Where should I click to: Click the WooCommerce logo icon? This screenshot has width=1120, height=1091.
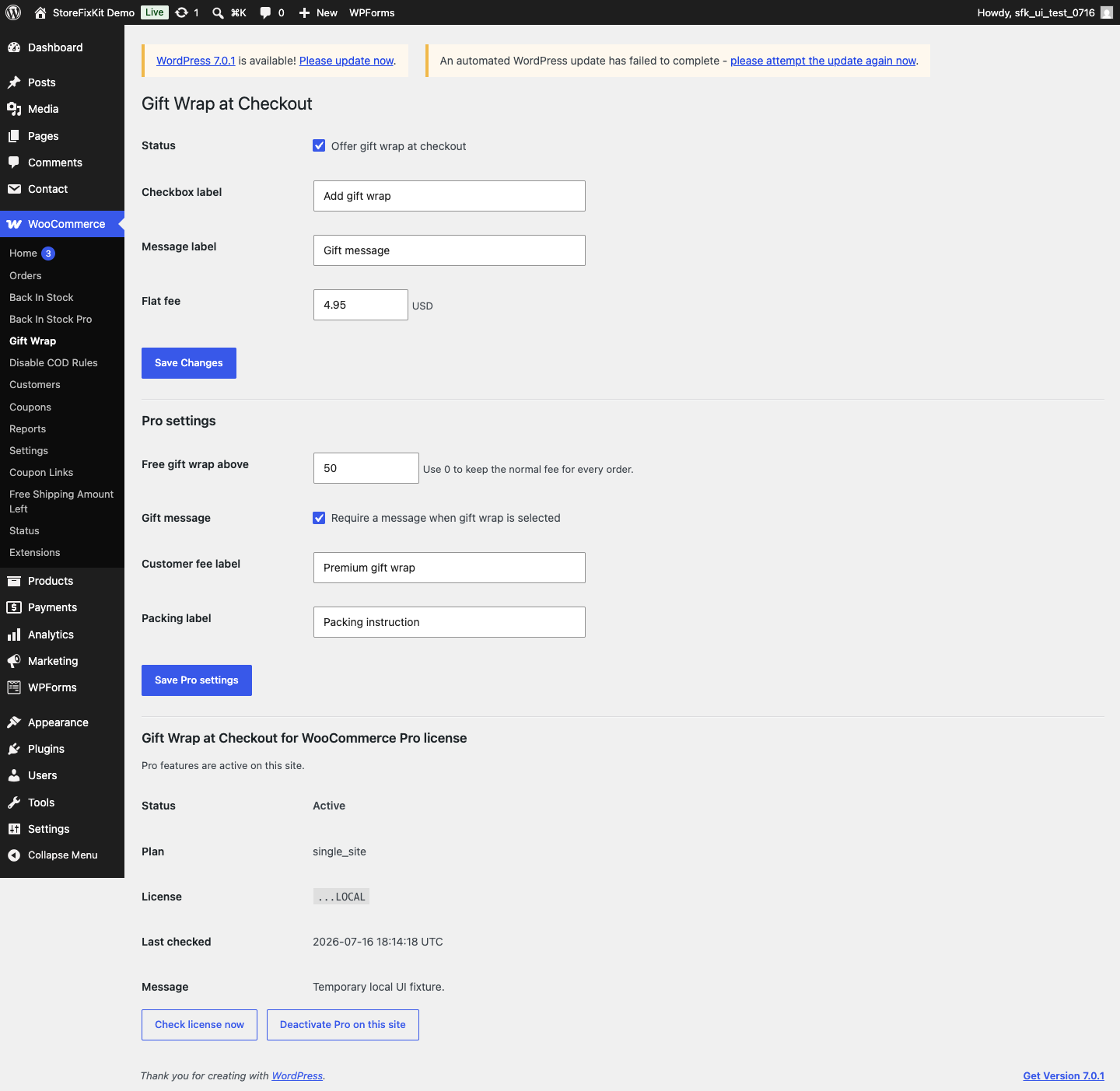click(x=14, y=224)
